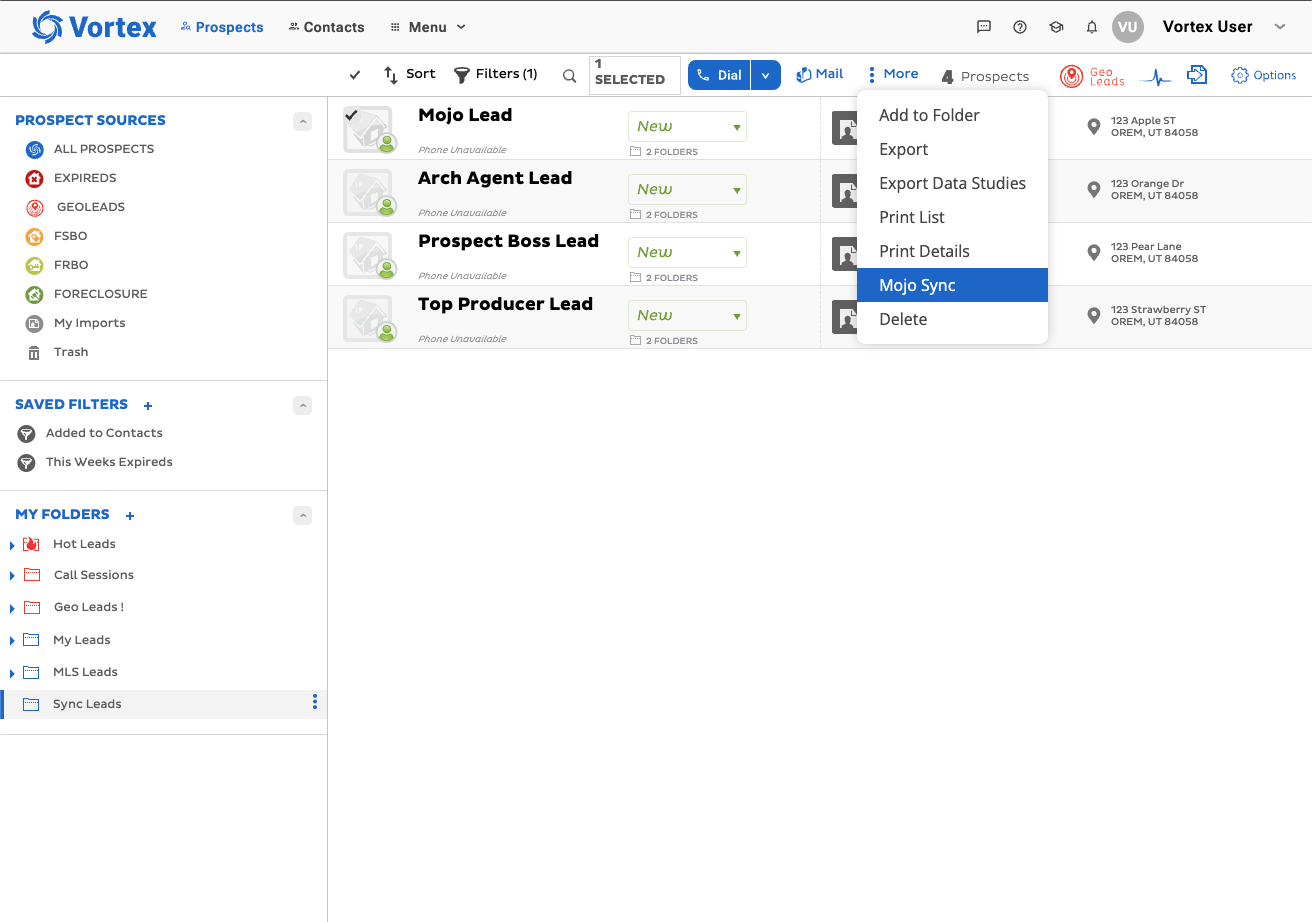Click the Dial button
This screenshot has height=922, width=1312.
point(719,75)
